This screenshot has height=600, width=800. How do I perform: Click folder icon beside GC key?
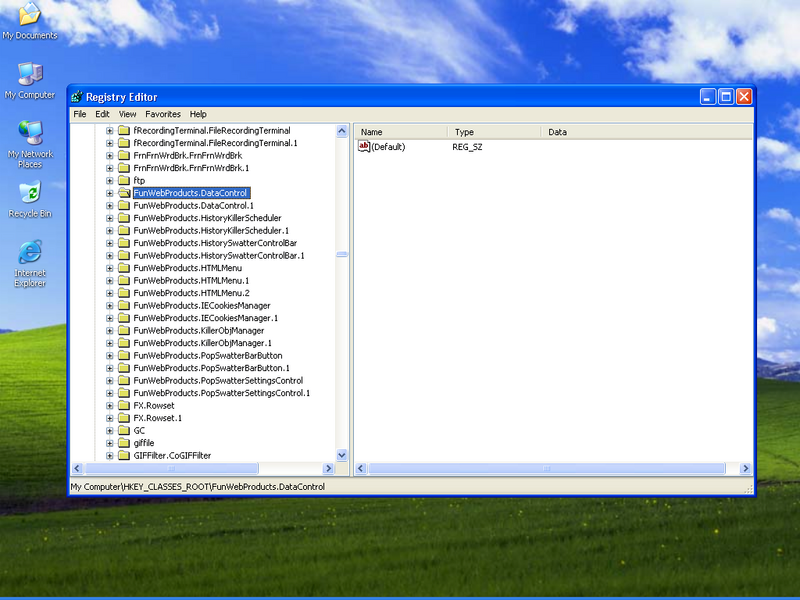pos(124,430)
